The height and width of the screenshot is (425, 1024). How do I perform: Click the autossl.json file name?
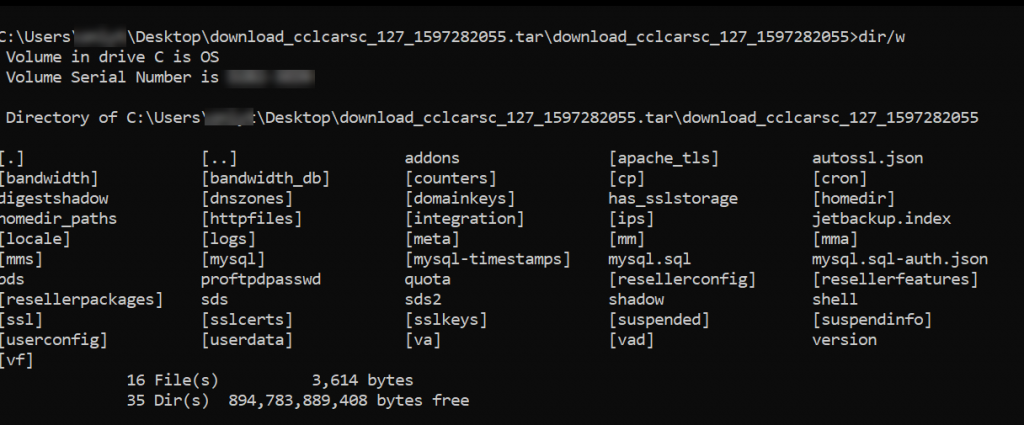point(868,158)
